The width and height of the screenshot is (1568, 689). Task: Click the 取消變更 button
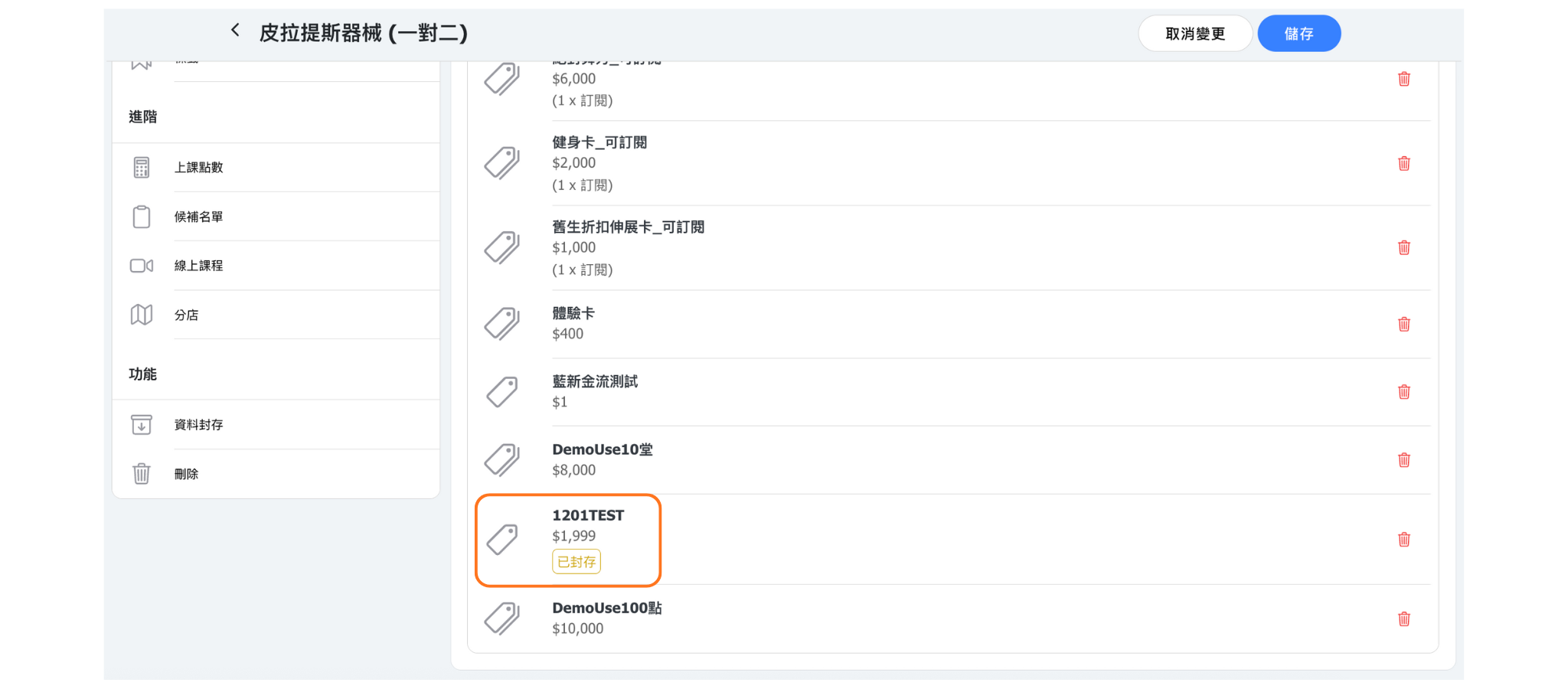(1194, 34)
